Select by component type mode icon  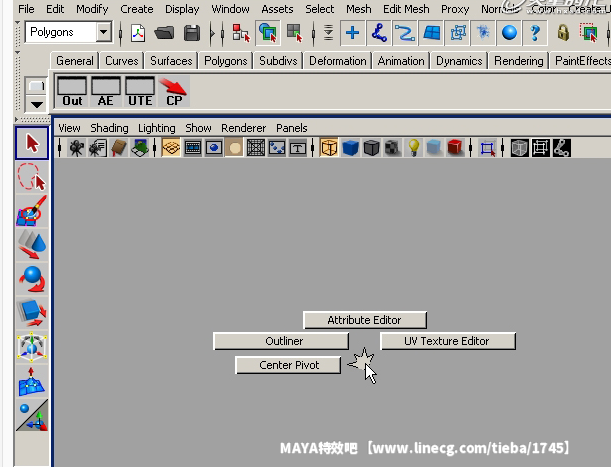click(294, 33)
